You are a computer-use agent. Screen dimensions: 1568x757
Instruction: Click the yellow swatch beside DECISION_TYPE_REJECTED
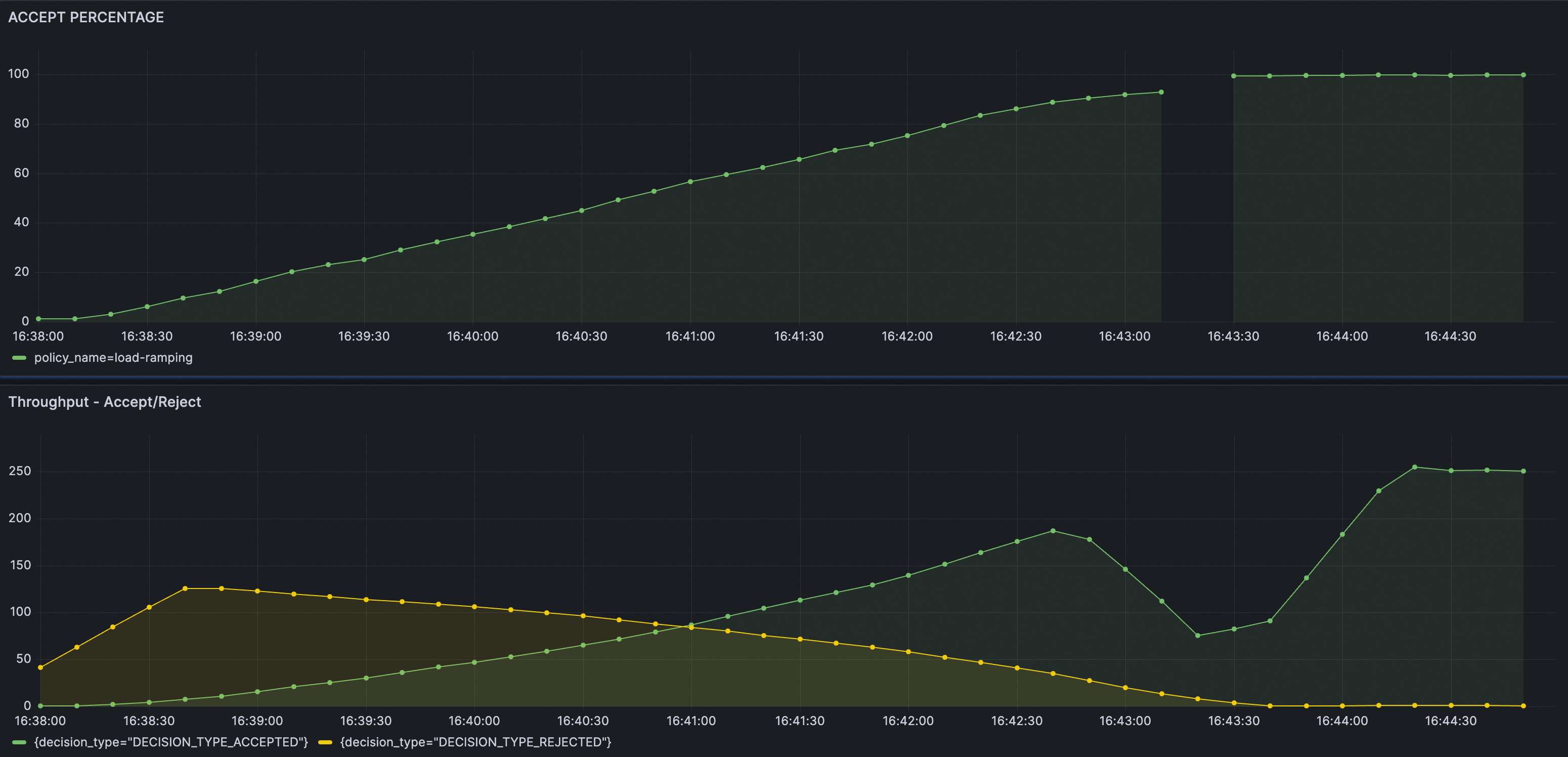click(x=325, y=742)
